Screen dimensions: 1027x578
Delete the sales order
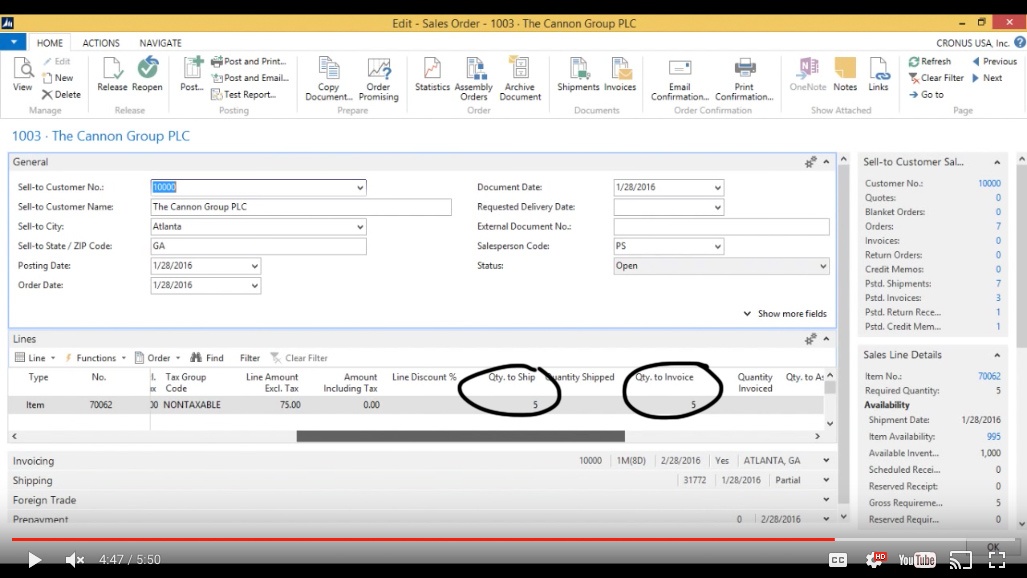tap(62, 94)
